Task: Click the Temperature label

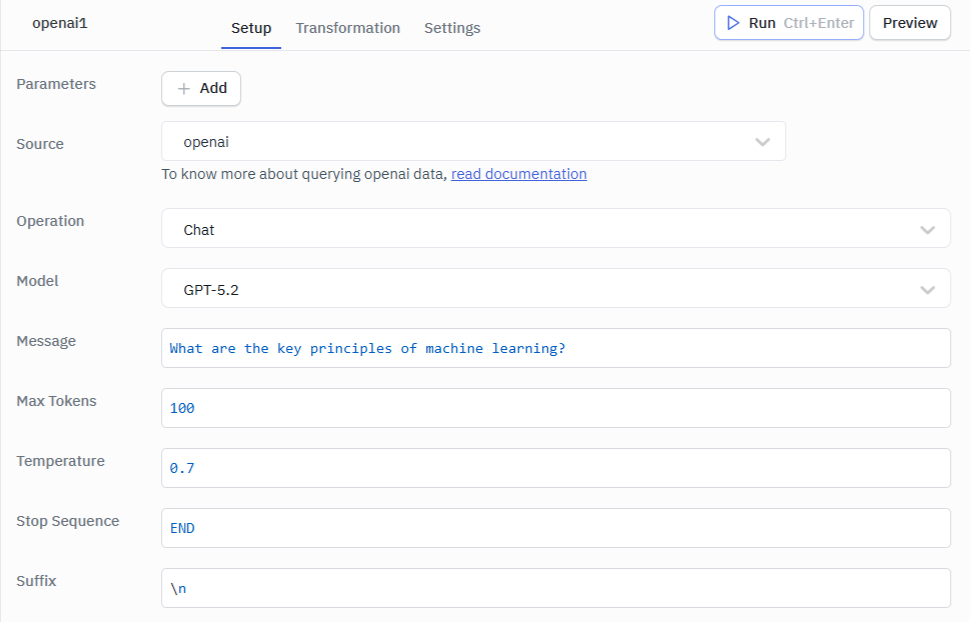Action: point(61,461)
